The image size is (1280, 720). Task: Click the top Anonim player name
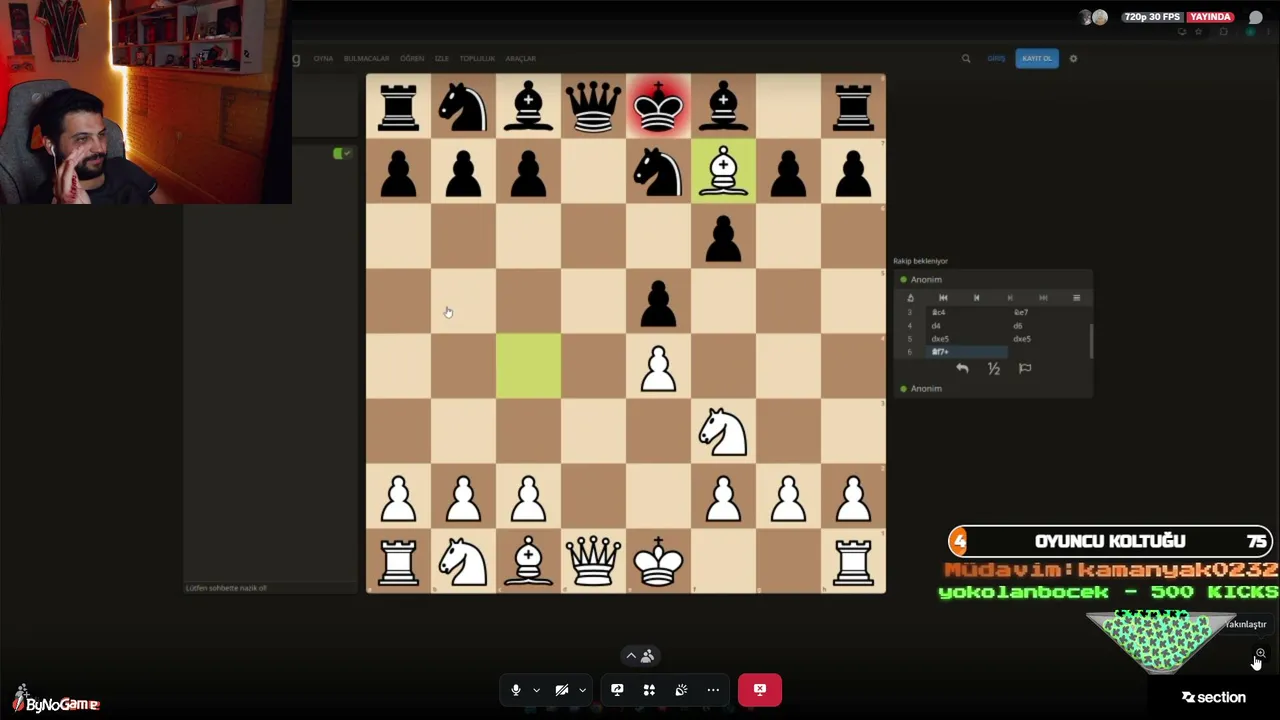pos(926,280)
